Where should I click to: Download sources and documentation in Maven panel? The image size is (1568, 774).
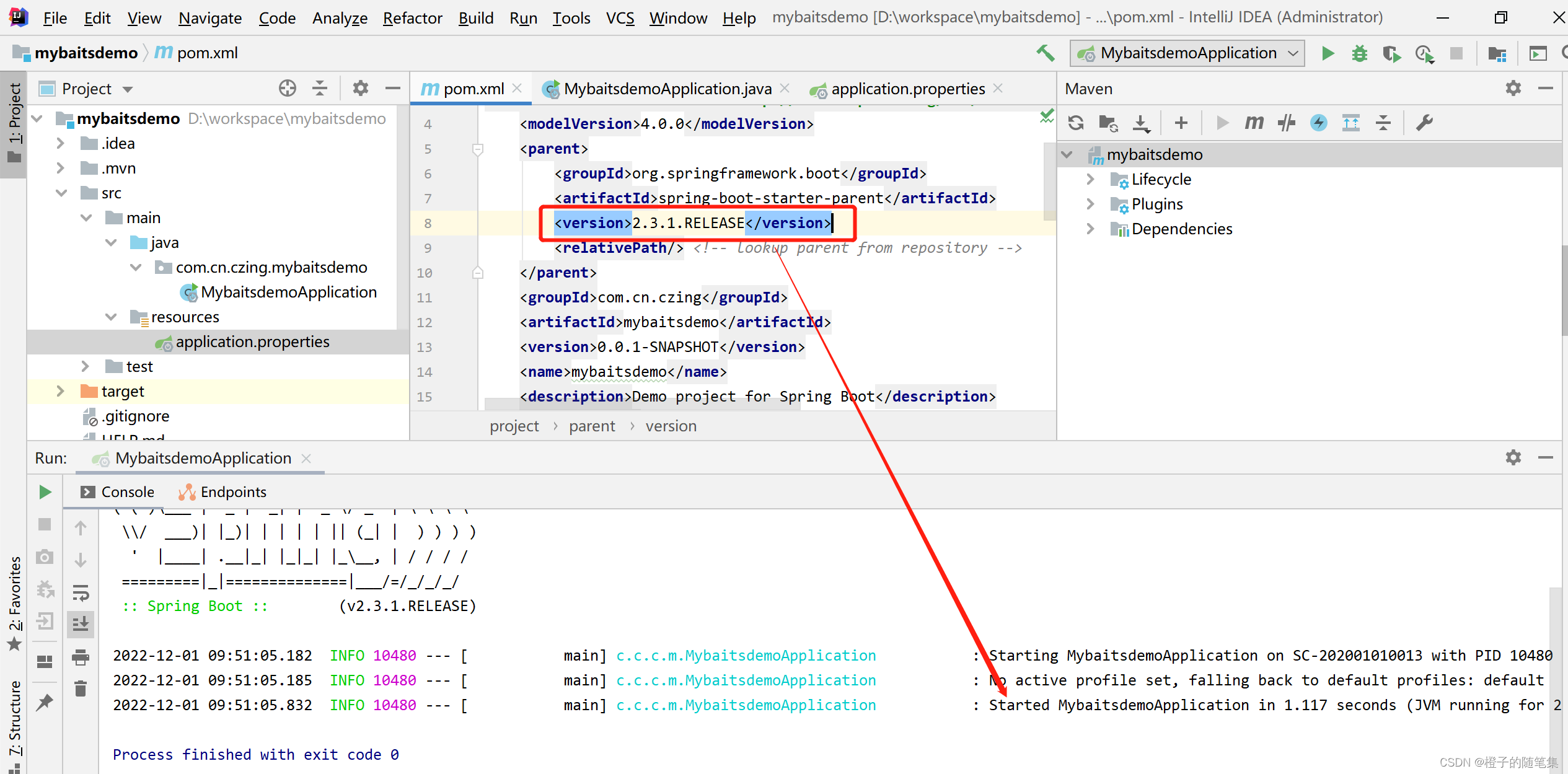(1141, 123)
